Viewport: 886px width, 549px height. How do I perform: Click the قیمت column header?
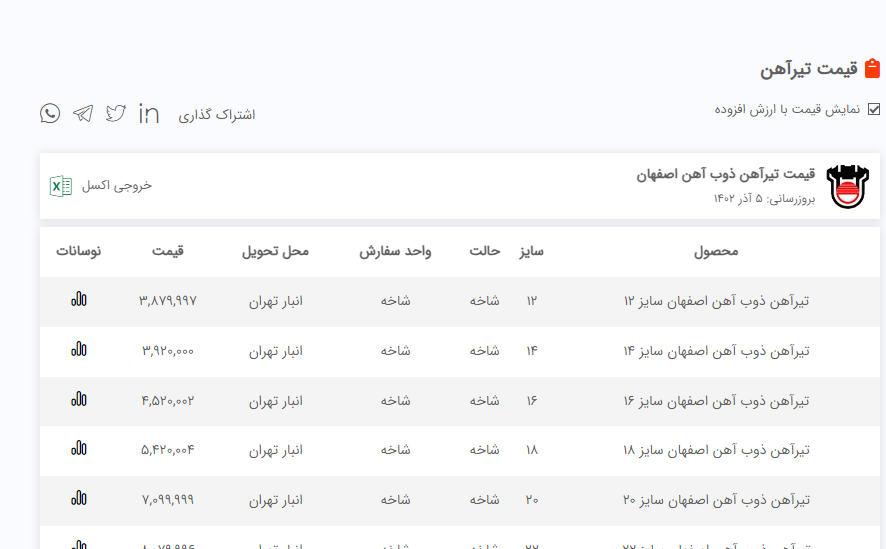pyautogui.click(x=168, y=251)
